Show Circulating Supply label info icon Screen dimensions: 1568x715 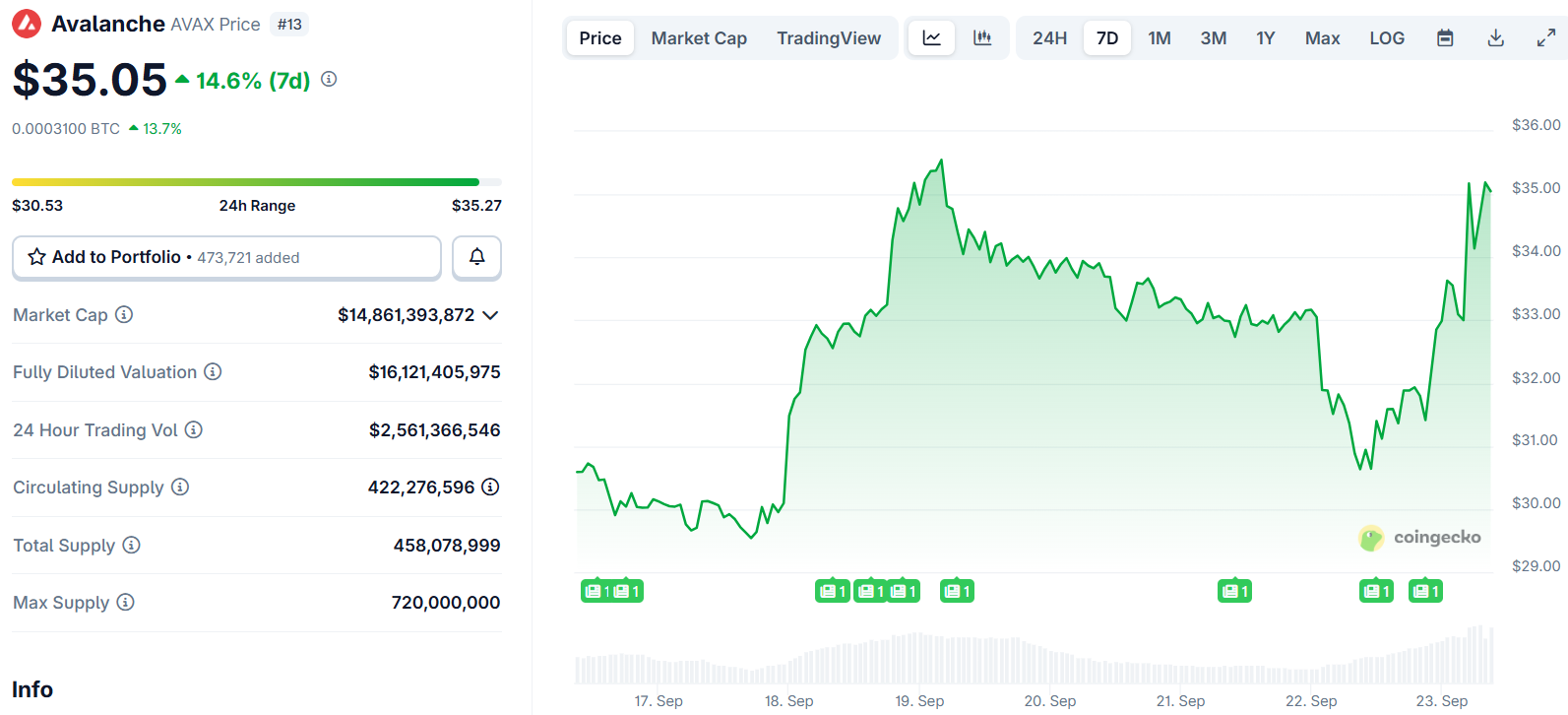tap(180, 487)
